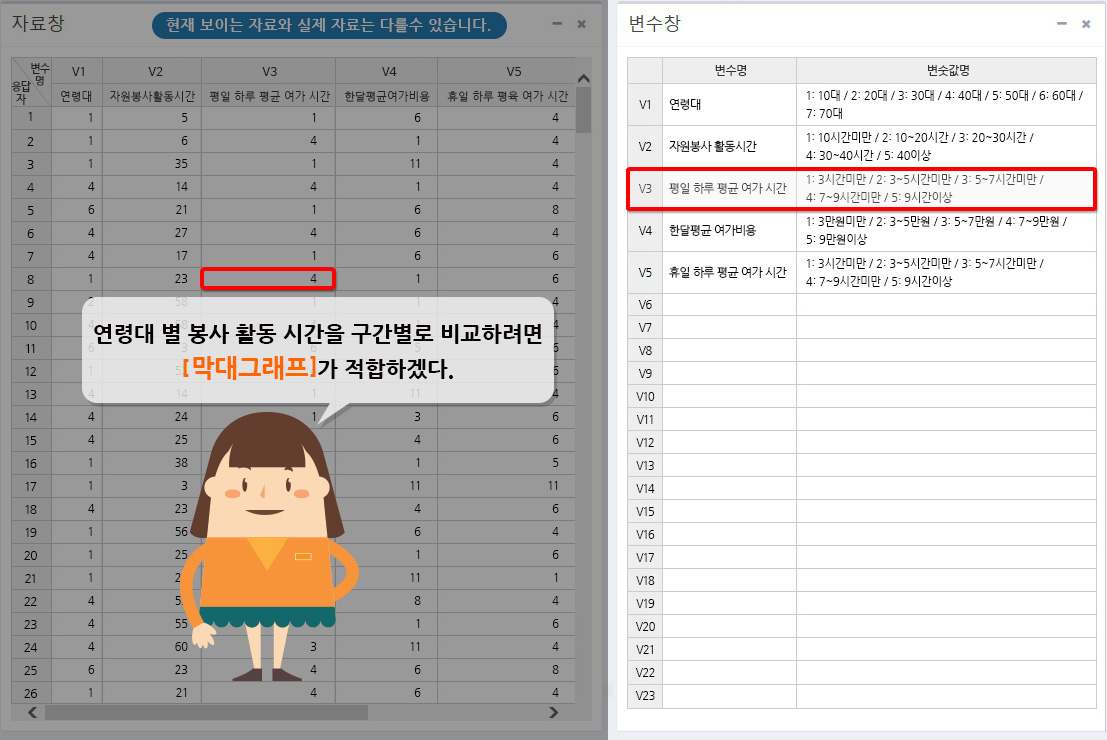Viewport: 1107px width, 740px height.
Task: Select the V10 row label in variable window
Action: click(645, 396)
